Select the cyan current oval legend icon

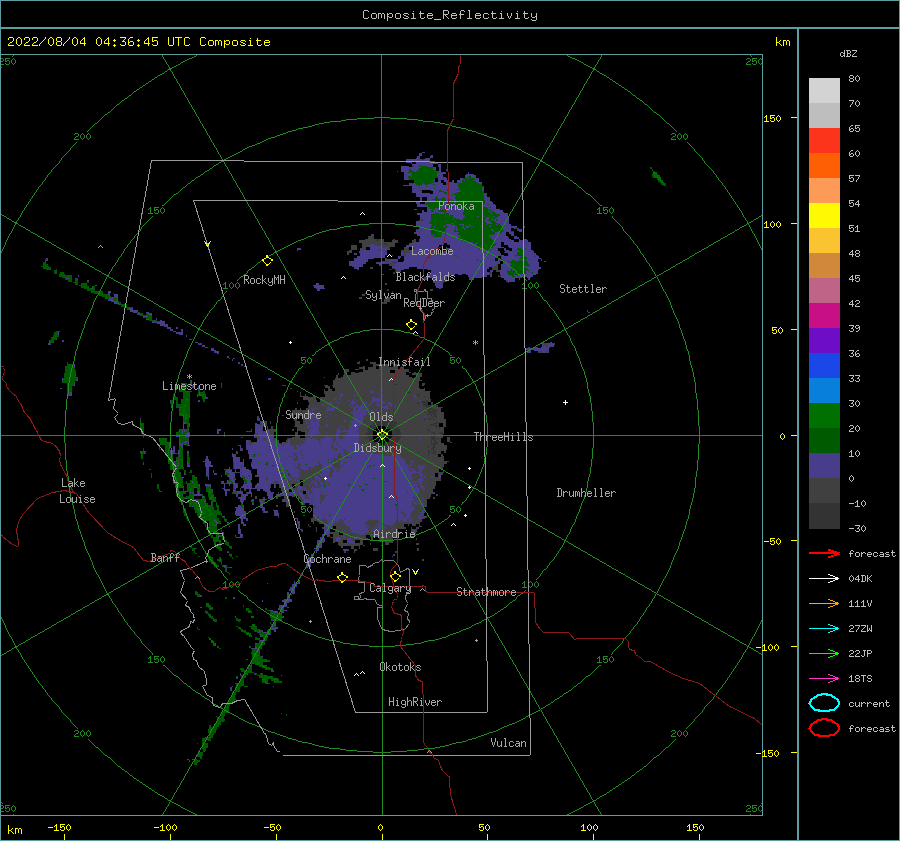[x=824, y=703]
